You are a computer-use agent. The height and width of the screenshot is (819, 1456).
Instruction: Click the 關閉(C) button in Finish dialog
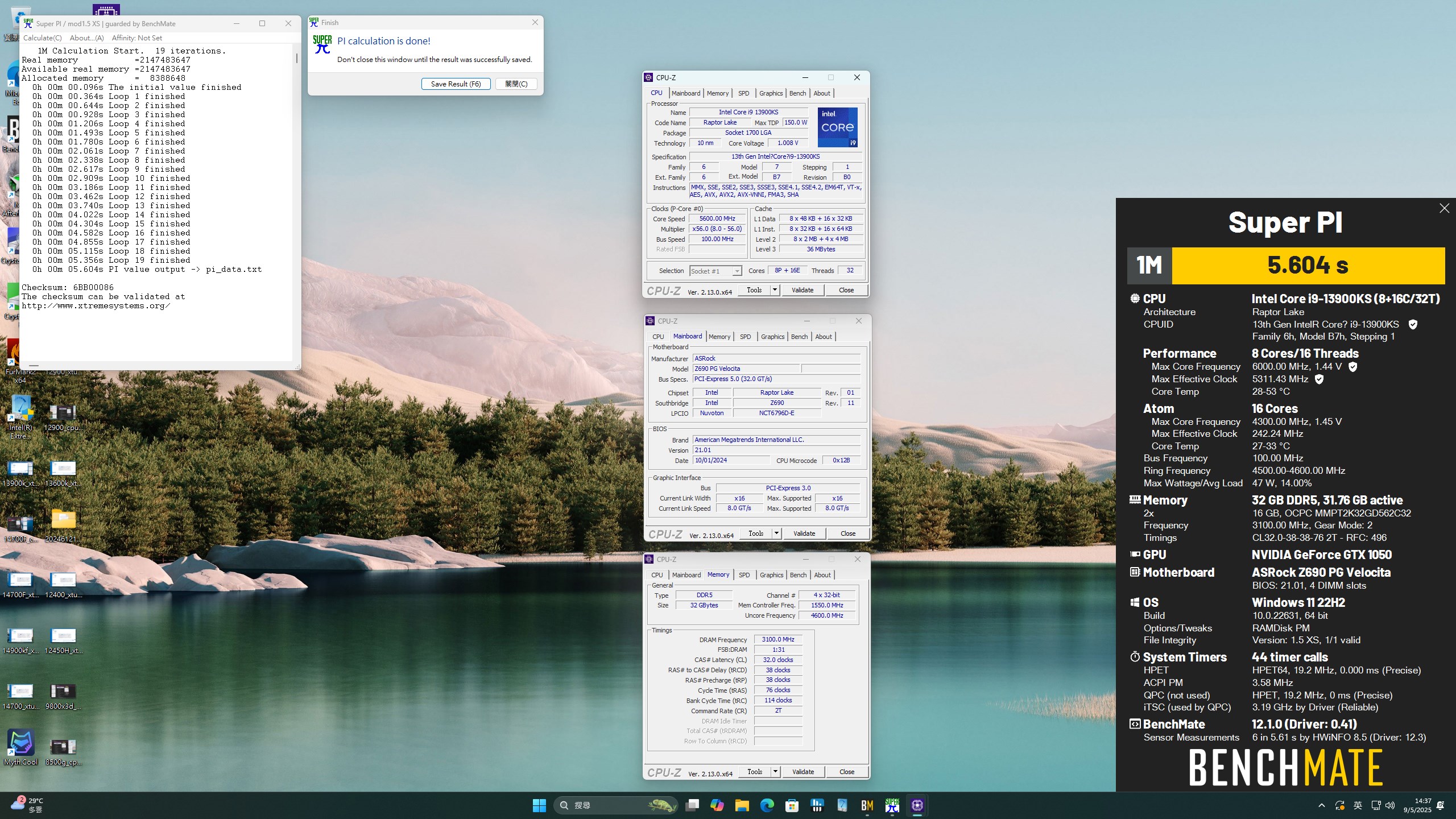coord(516,84)
